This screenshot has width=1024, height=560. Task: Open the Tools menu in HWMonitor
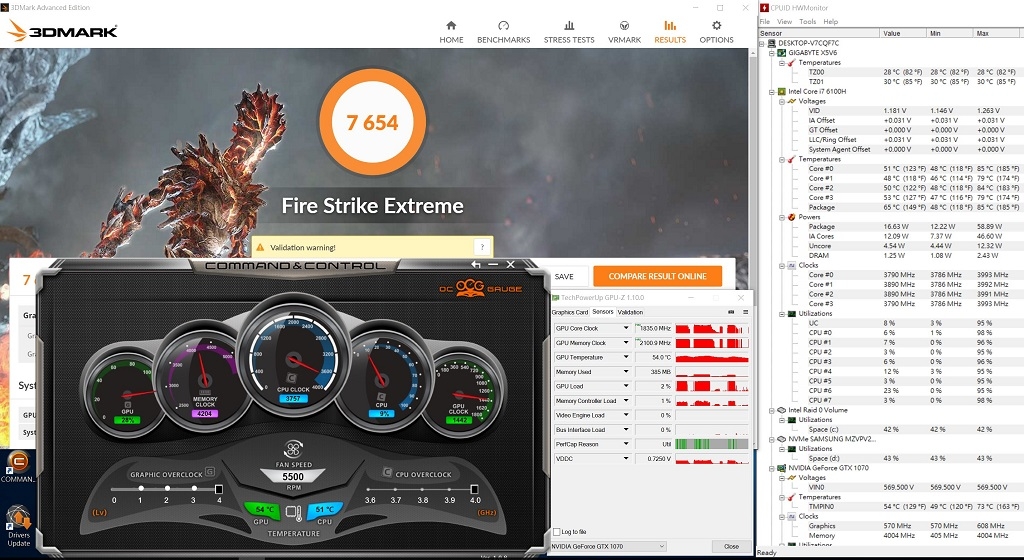808,22
